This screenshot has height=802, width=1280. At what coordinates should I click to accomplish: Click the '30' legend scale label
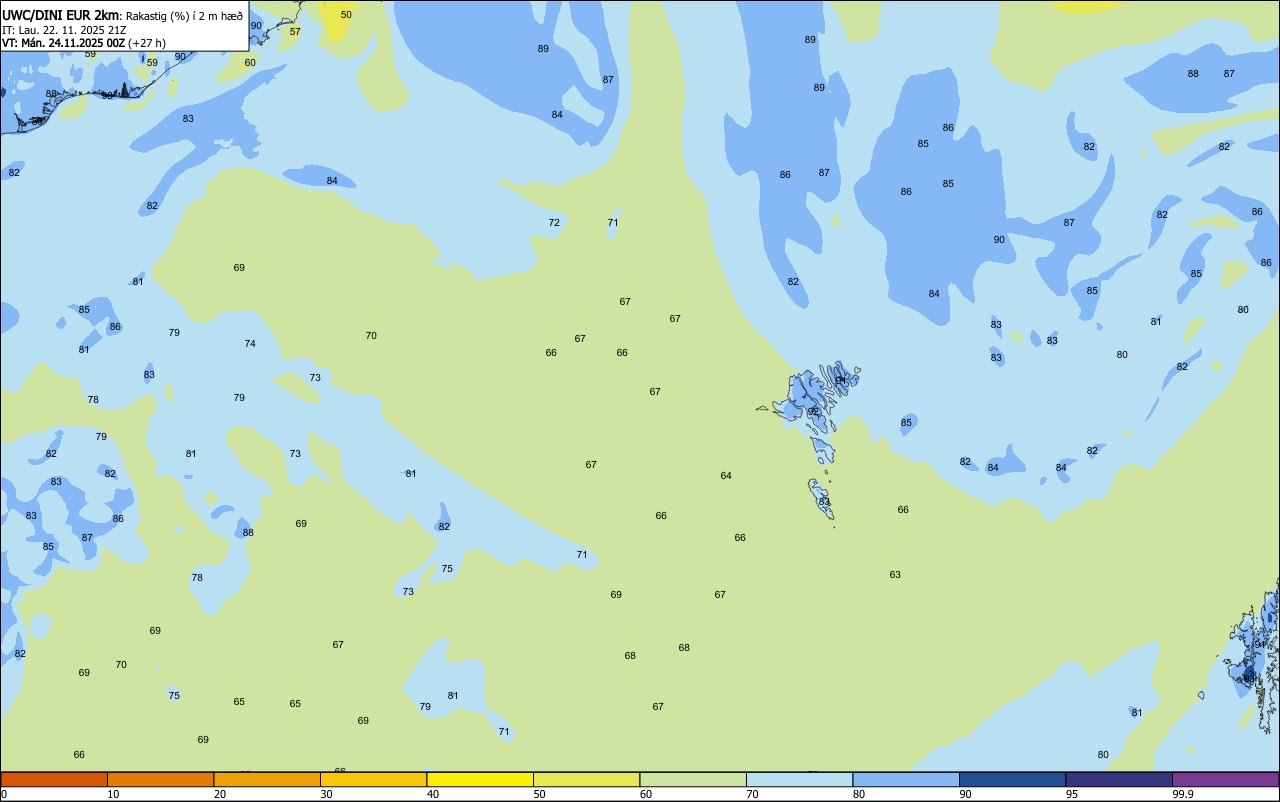click(x=326, y=794)
